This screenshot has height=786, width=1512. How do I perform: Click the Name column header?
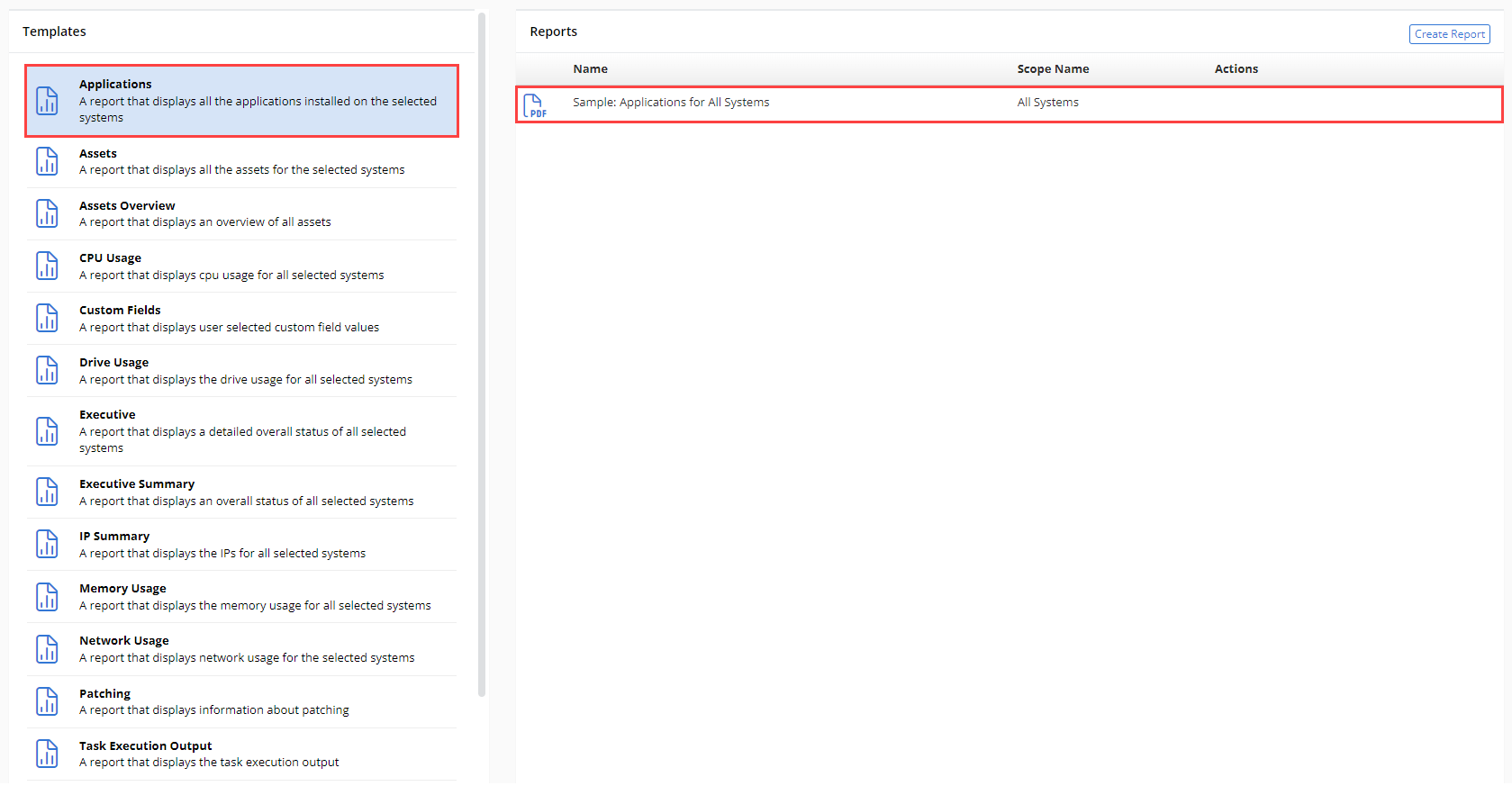(x=591, y=69)
